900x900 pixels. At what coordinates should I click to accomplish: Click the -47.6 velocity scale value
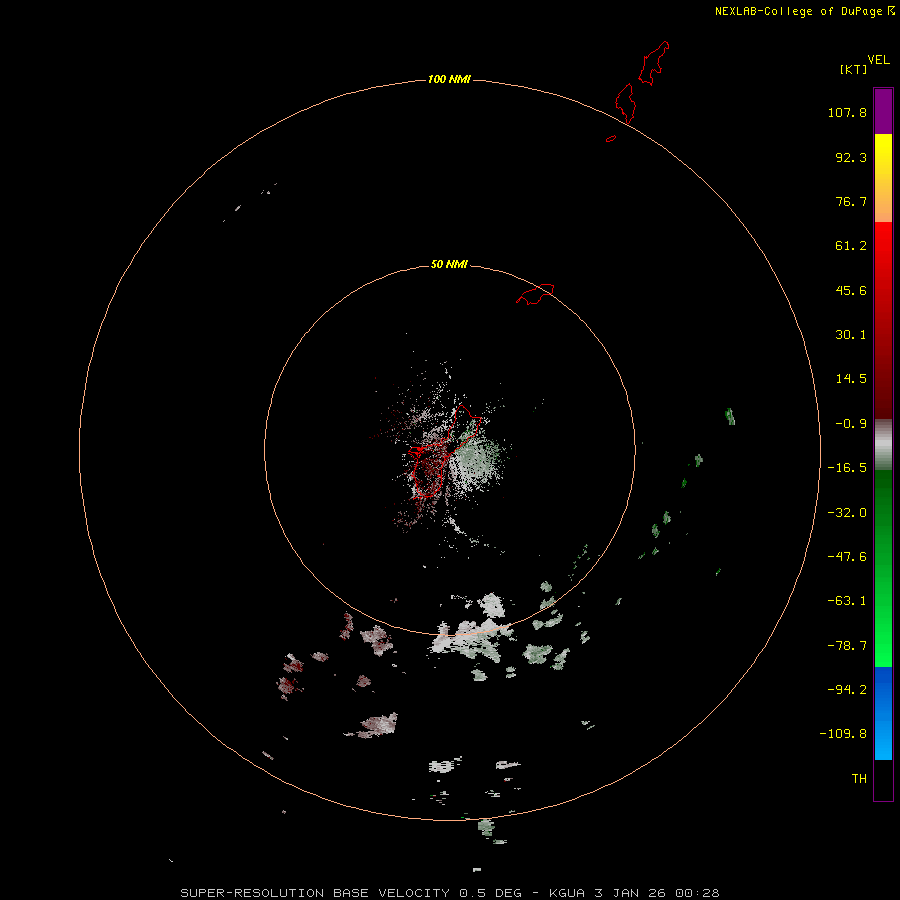click(x=847, y=557)
